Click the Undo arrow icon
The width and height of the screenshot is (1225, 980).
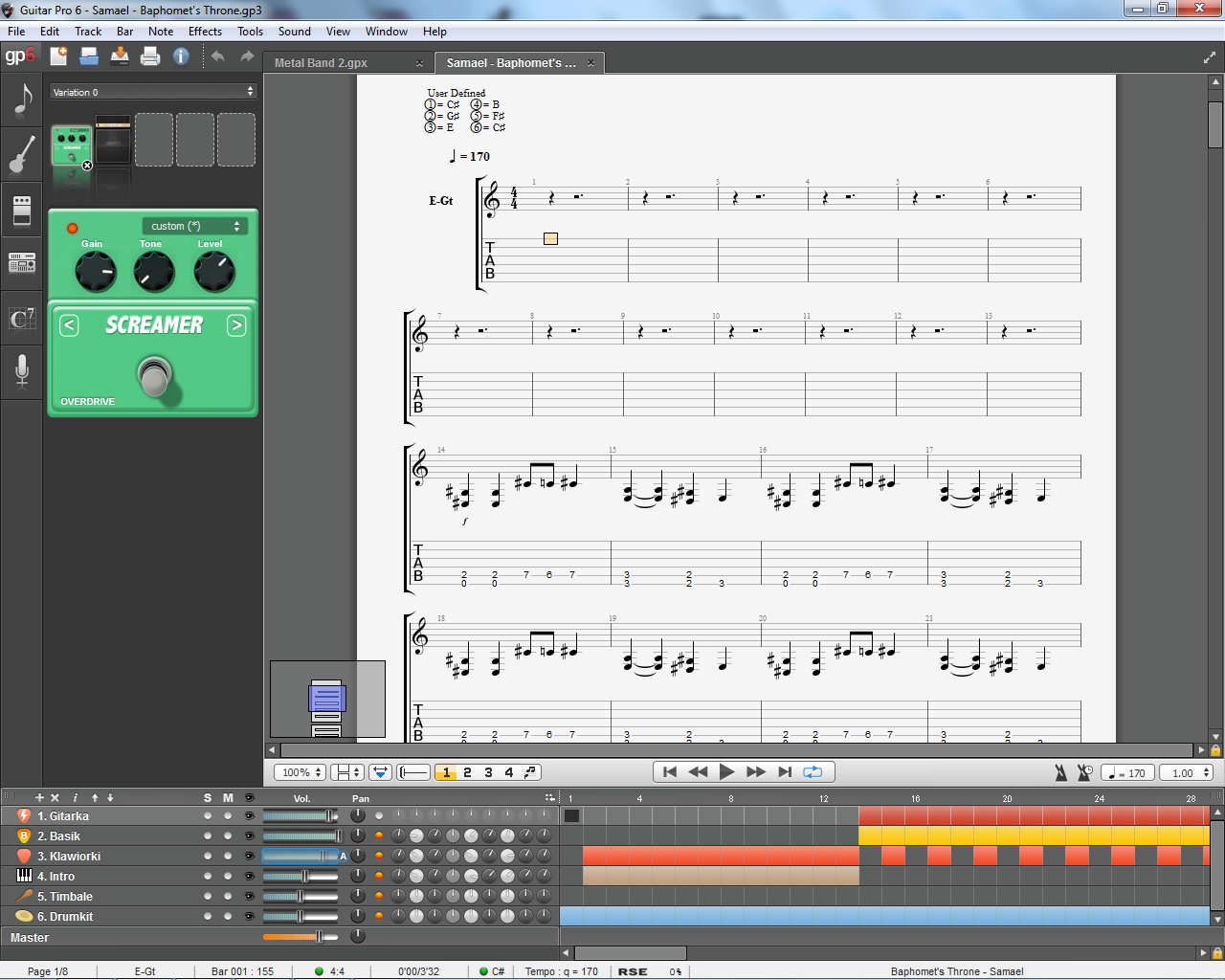tap(217, 56)
